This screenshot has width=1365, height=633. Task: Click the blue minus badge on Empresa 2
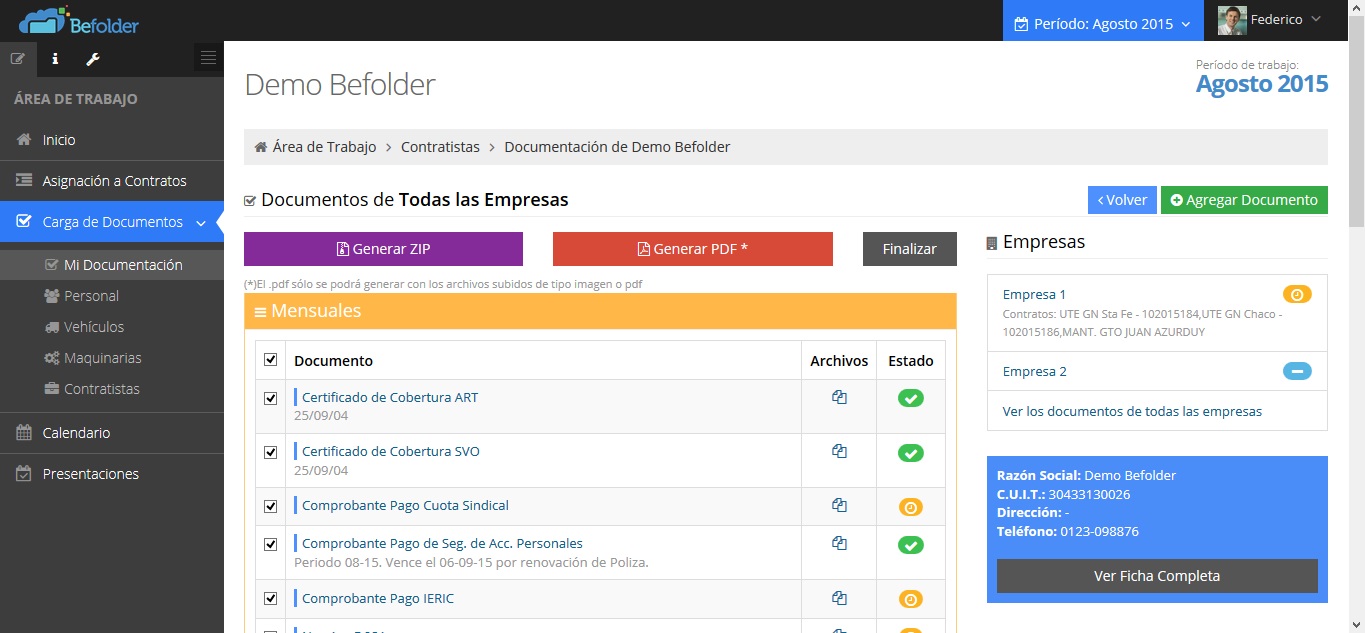[x=1296, y=371]
